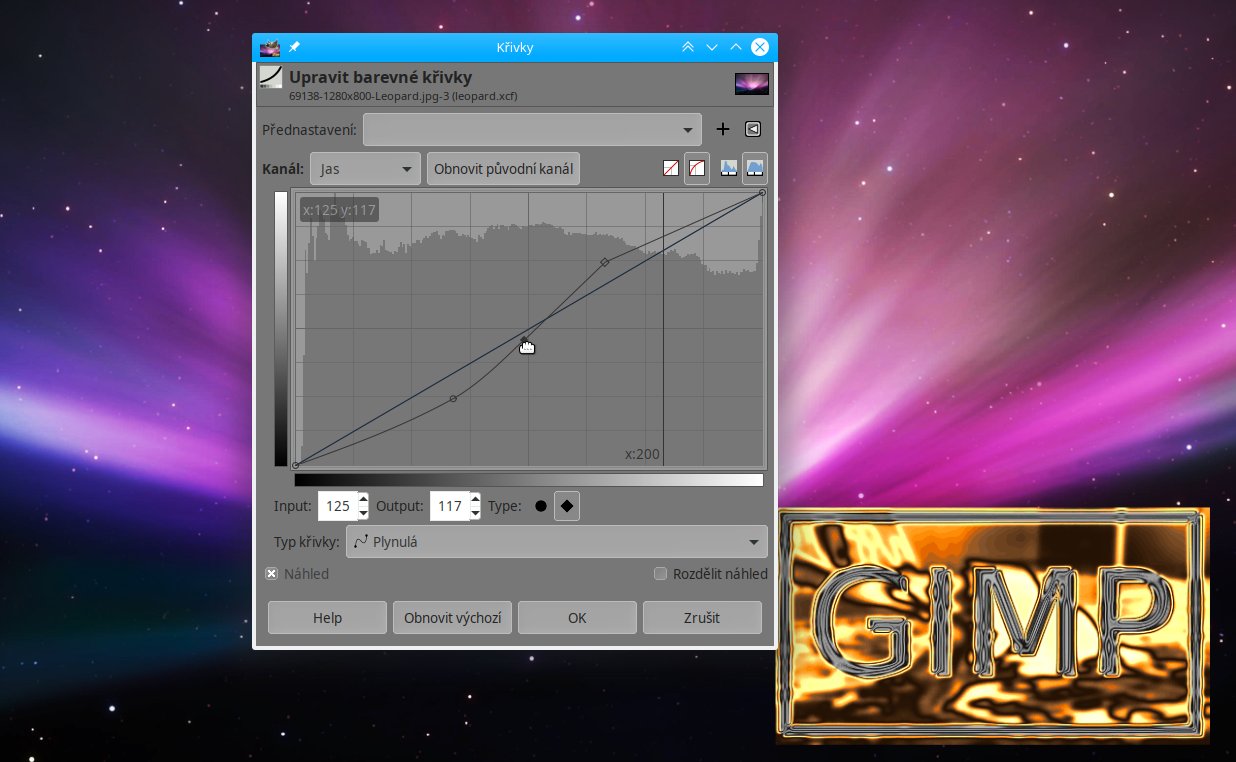Select the curve endpoint at bottom-left corner
This screenshot has width=1236, height=762.
pyautogui.click(x=296, y=465)
